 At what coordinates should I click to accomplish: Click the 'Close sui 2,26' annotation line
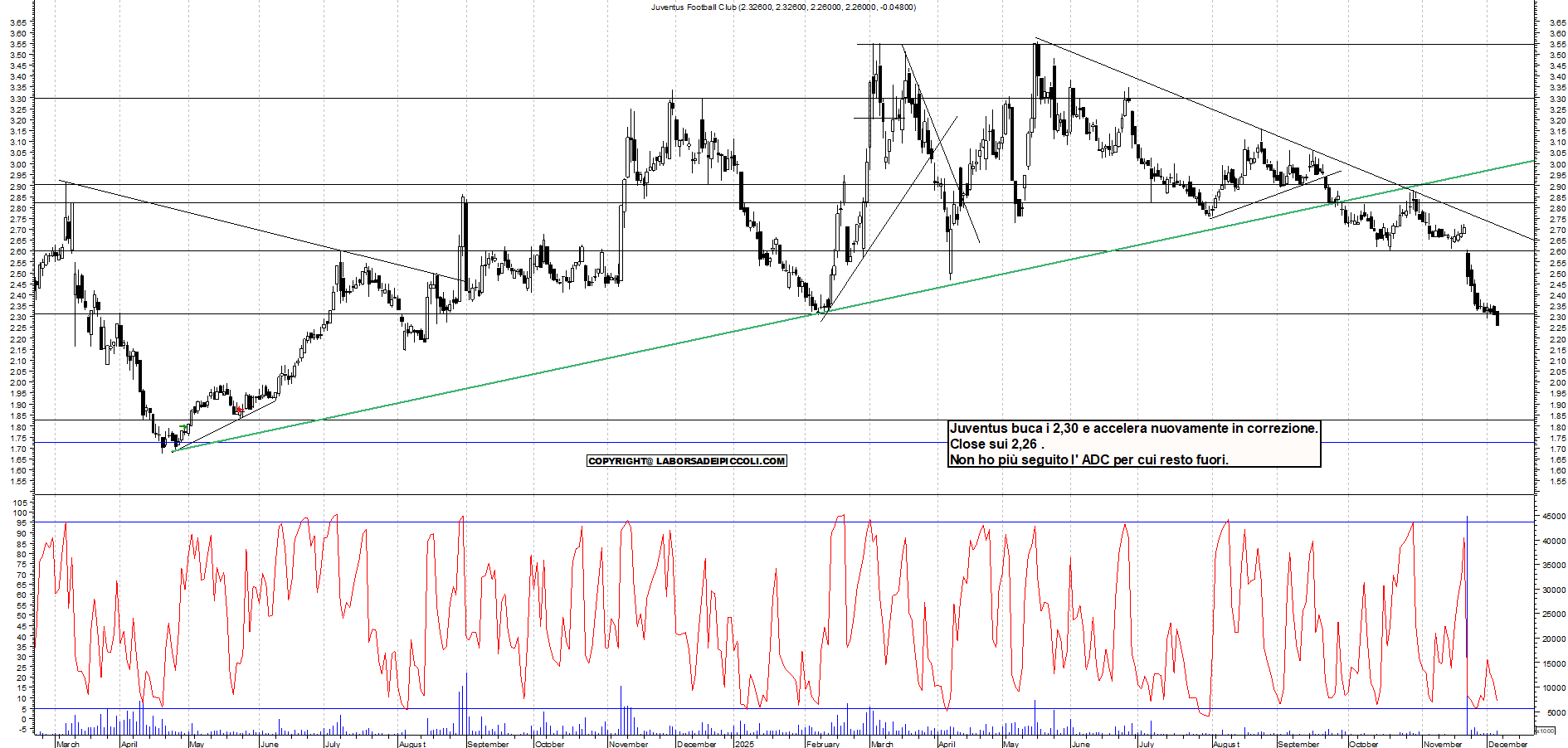pos(996,444)
